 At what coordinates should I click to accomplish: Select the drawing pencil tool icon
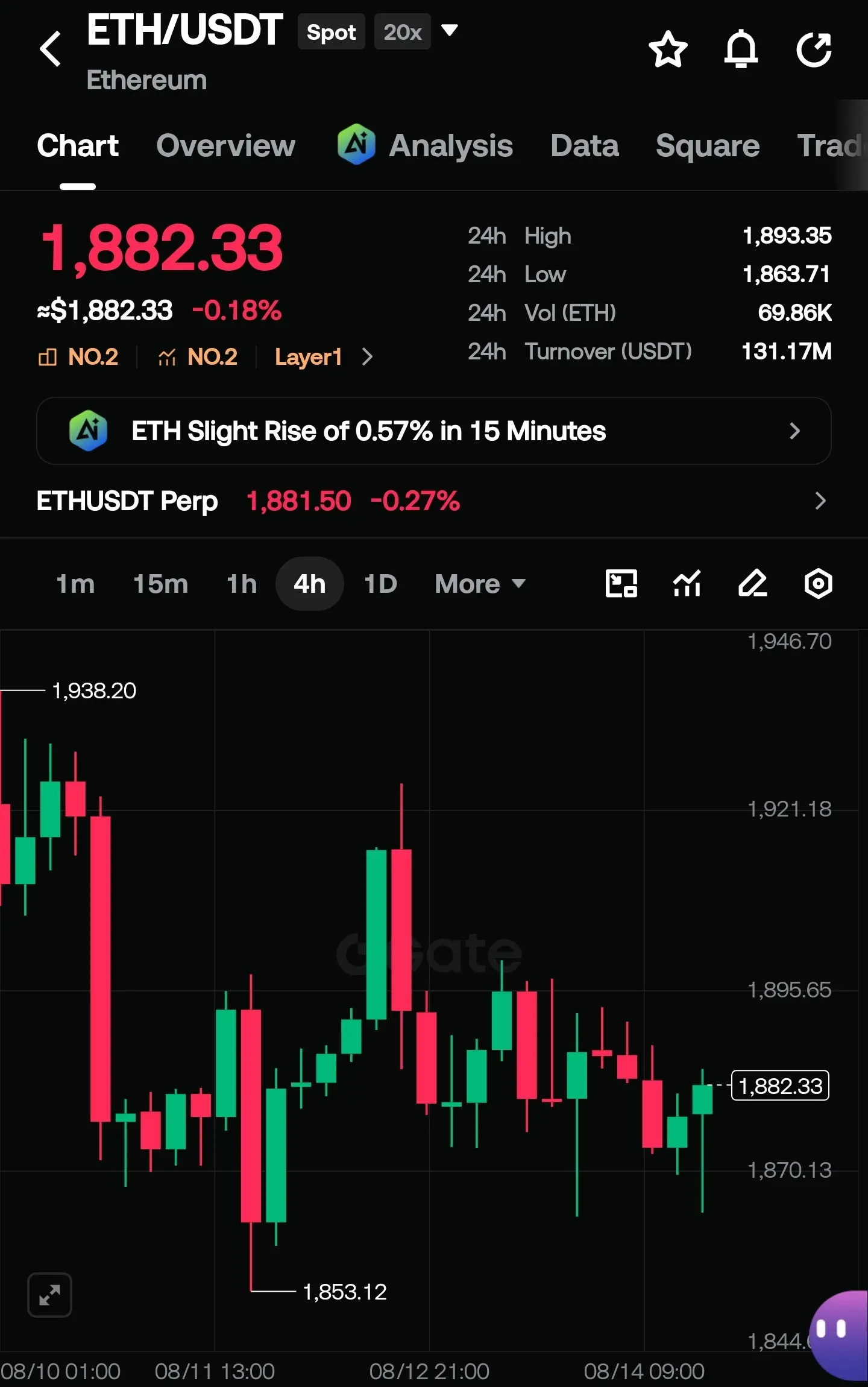[753, 584]
